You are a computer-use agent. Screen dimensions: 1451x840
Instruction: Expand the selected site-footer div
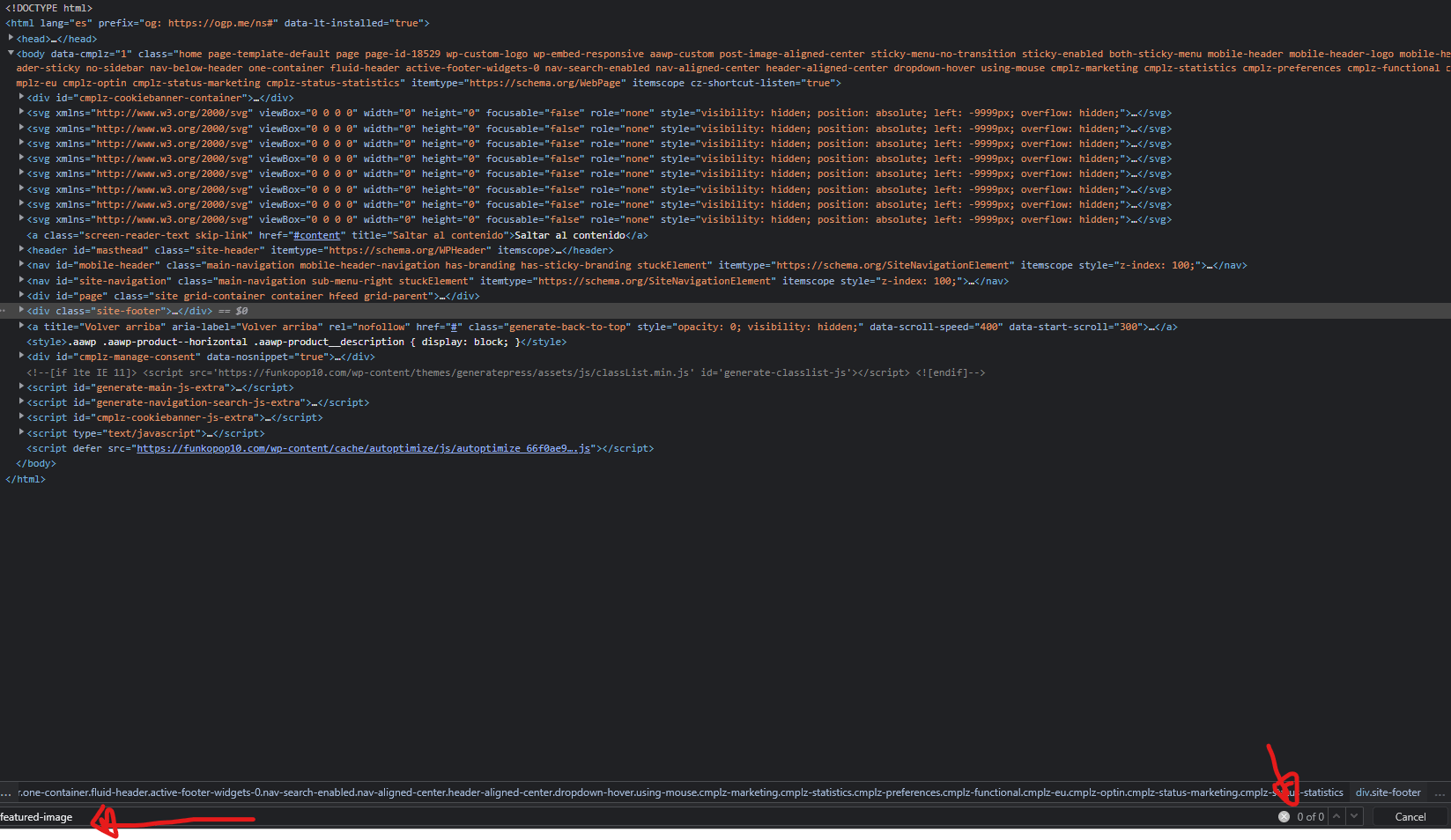(x=22, y=310)
